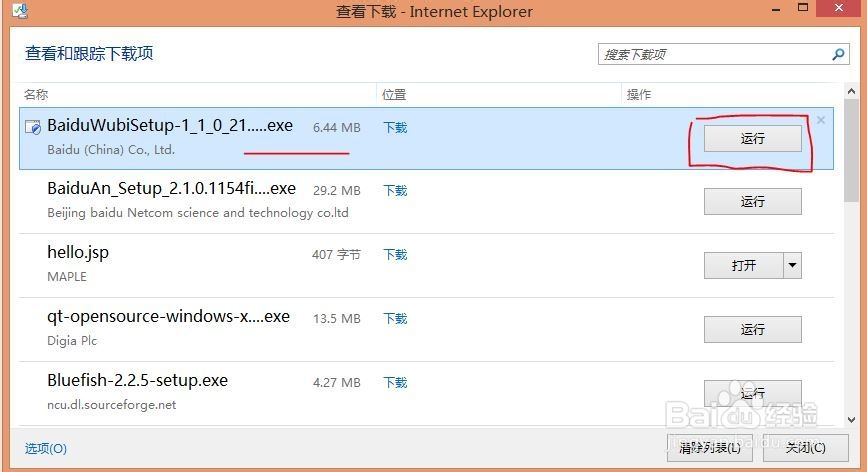Close the window with the title bar X

pos(839,8)
